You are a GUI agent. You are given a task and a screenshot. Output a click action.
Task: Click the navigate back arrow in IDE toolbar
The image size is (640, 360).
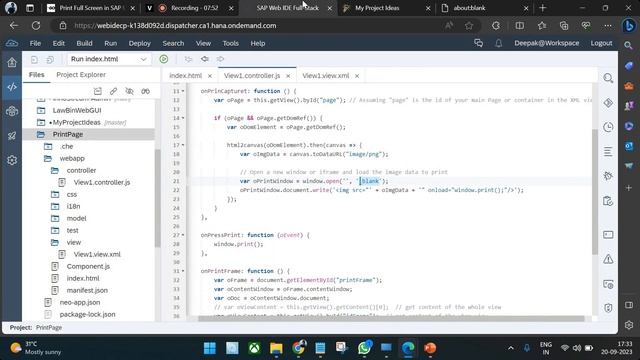click(204, 59)
